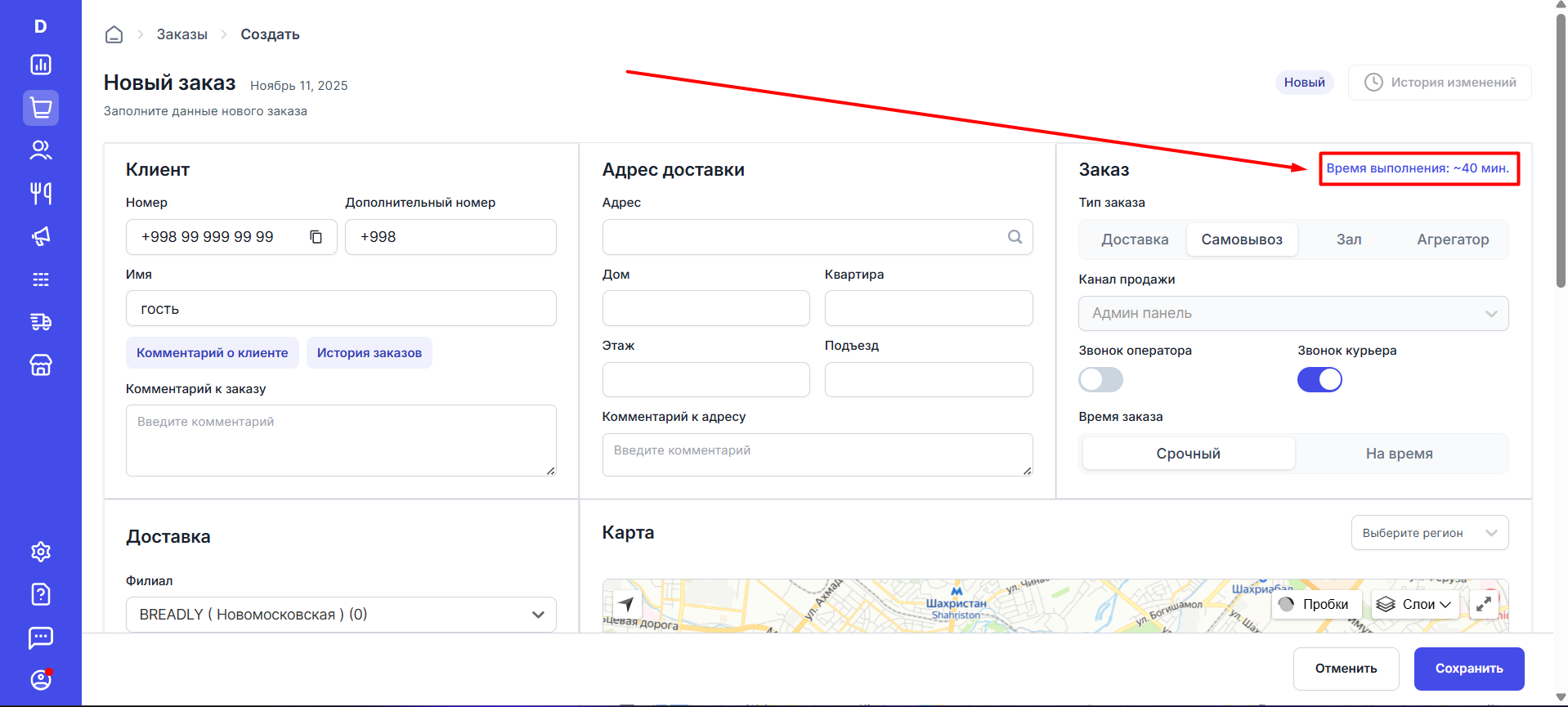
Task: Click the Адрес search input field
Action: pyautogui.click(x=805, y=237)
